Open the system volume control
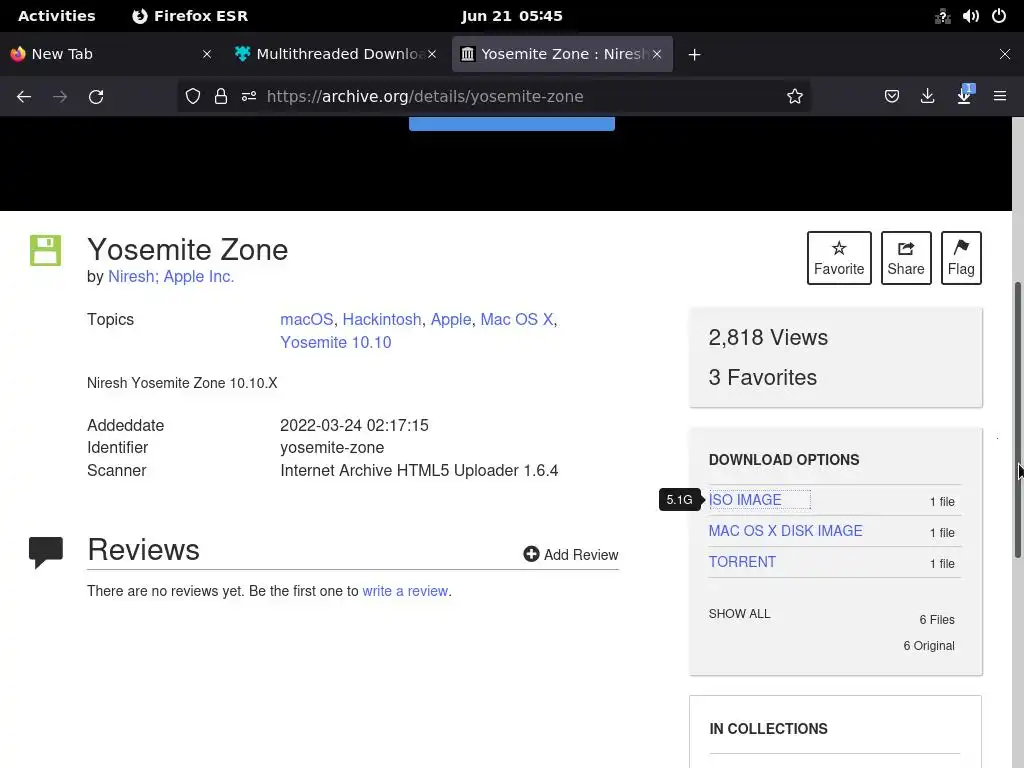Viewport: 1024px width, 768px height. [x=970, y=16]
